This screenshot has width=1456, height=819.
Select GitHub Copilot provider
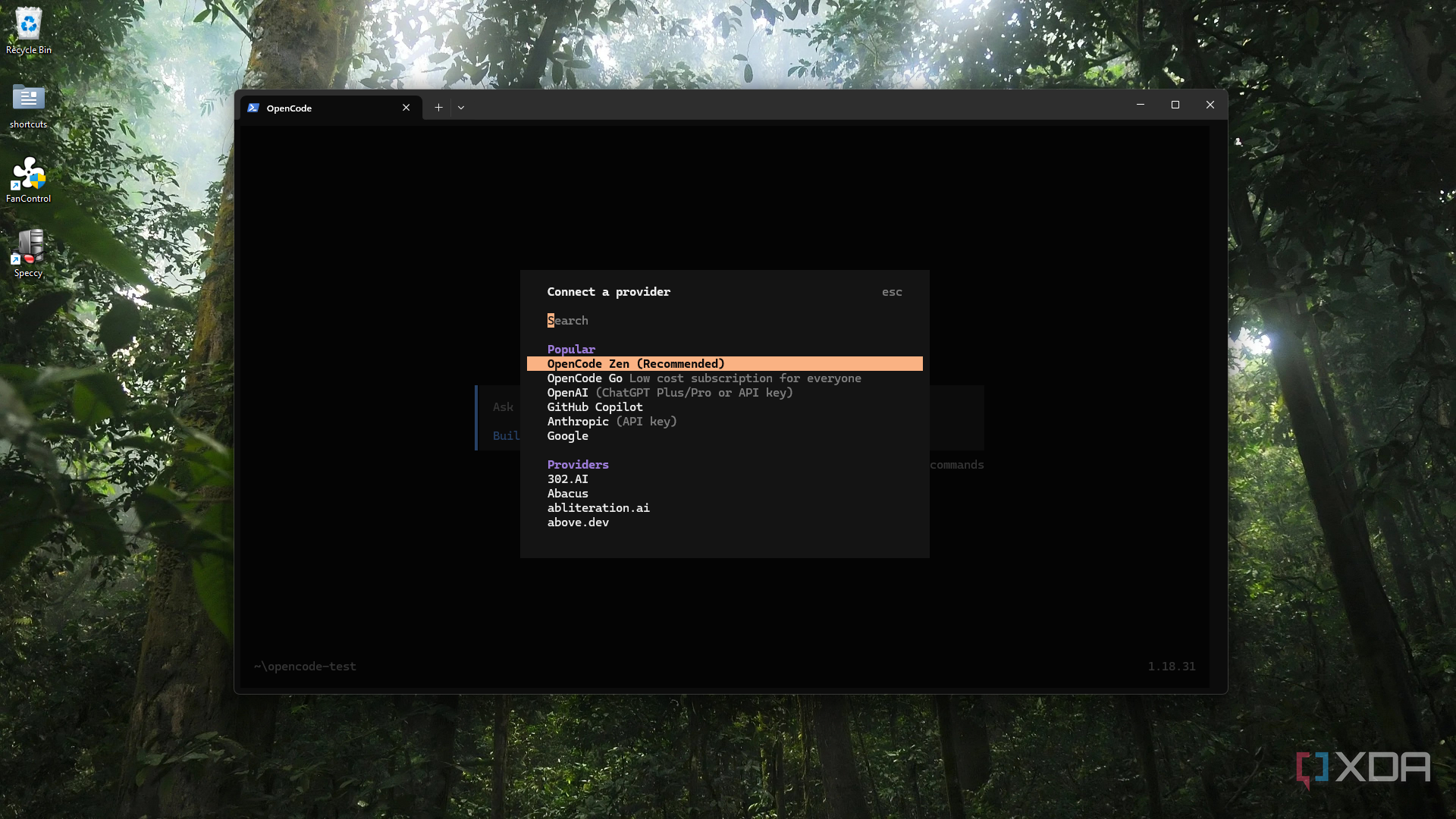pos(724,407)
